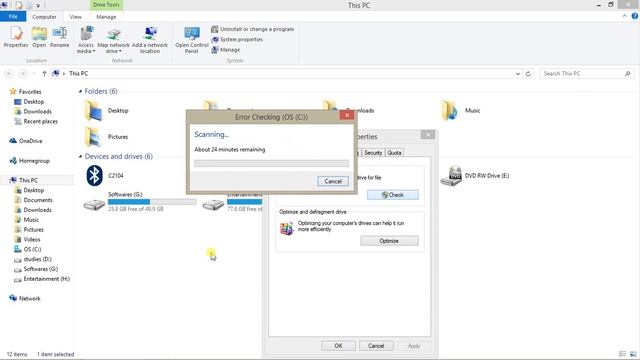Image resolution: width=640 pixels, height=360 pixels.
Task: Click Cancel in Properties dialog
Action: pyautogui.click(x=376, y=346)
